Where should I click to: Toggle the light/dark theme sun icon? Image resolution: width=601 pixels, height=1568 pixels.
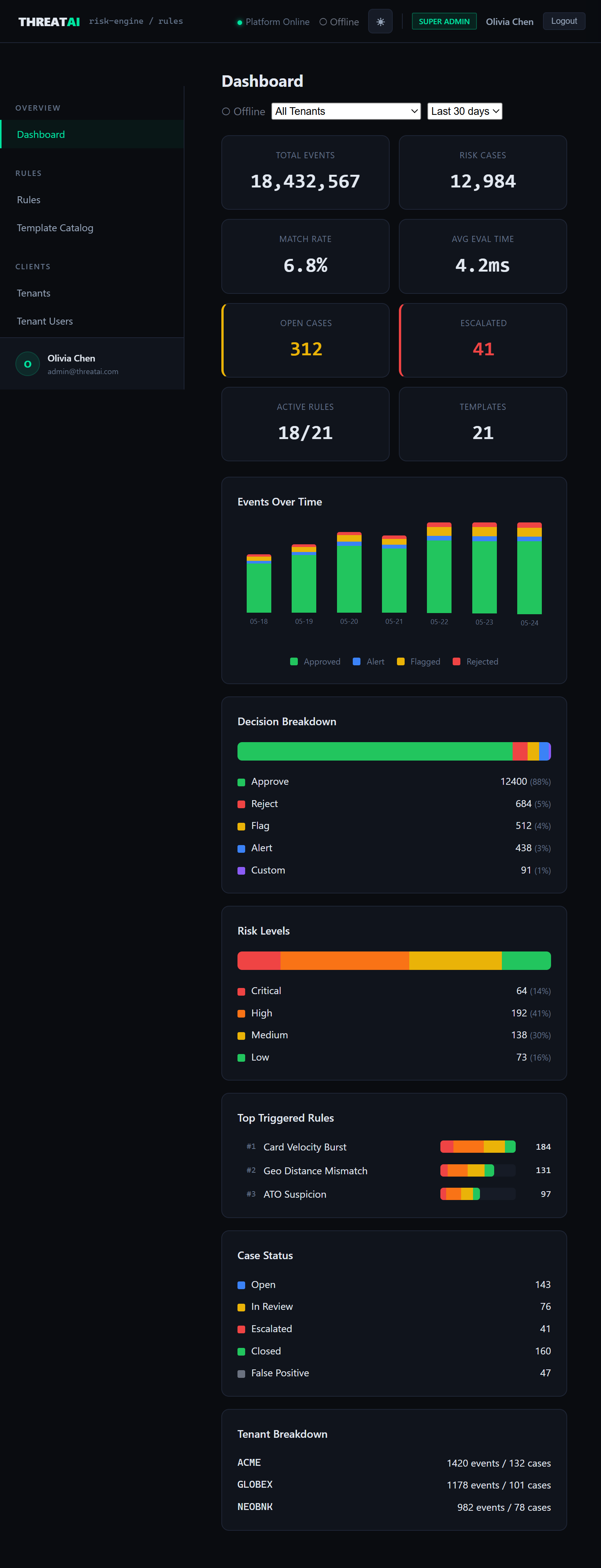[x=380, y=22]
